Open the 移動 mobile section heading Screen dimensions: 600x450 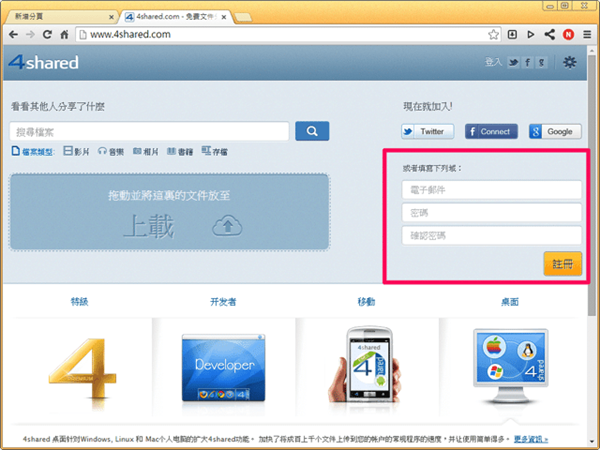point(366,302)
